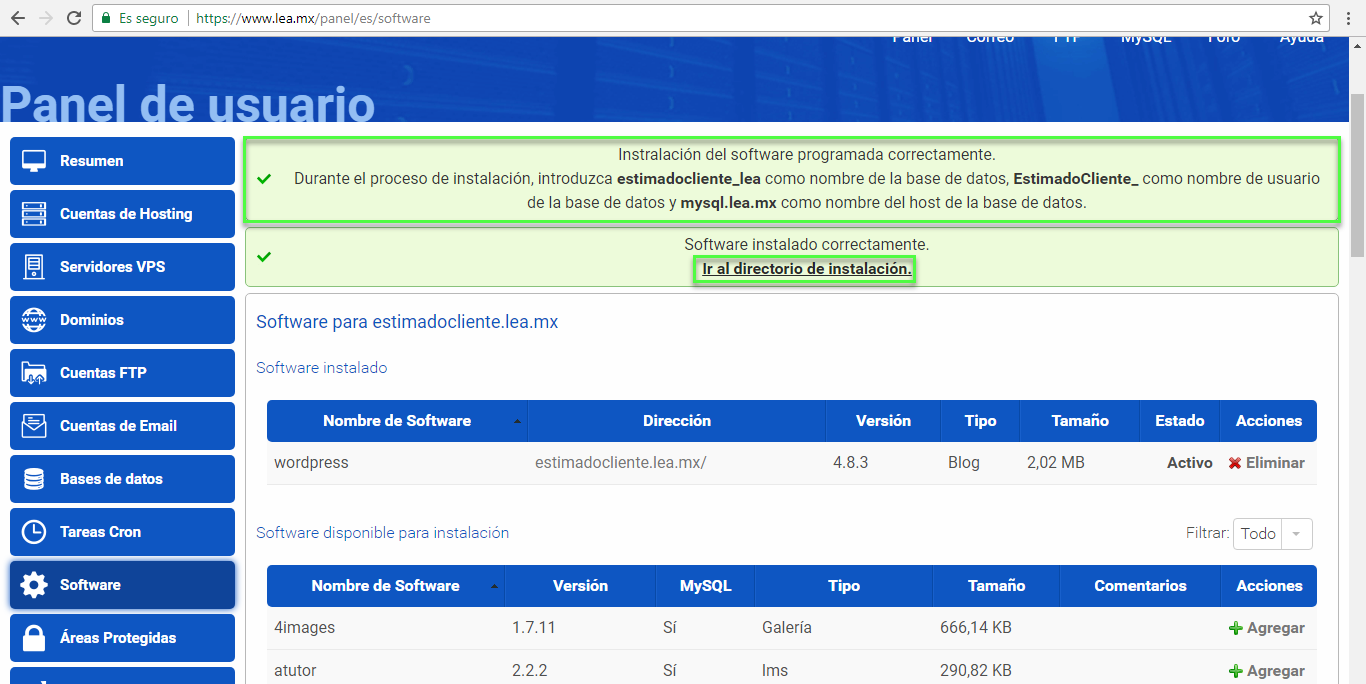This screenshot has width=1366, height=684.
Task: Click Agregar for atutor
Action: 1276,671
